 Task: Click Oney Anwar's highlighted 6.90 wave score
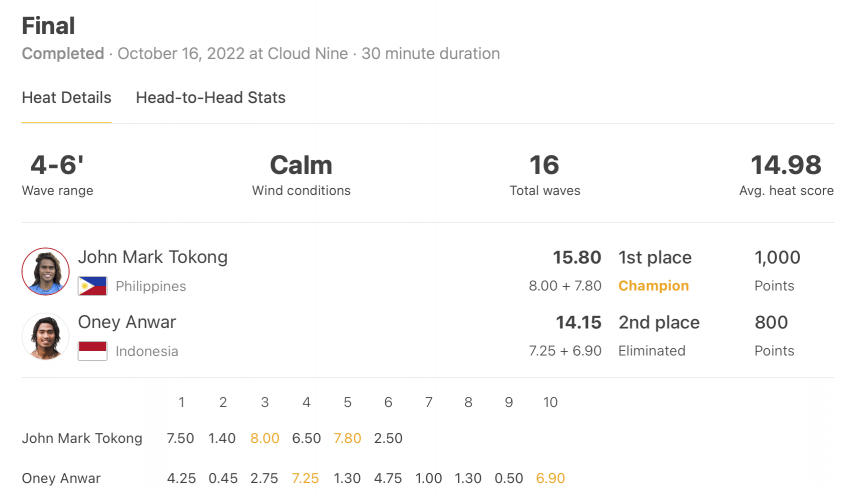click(x=550, y=478)
